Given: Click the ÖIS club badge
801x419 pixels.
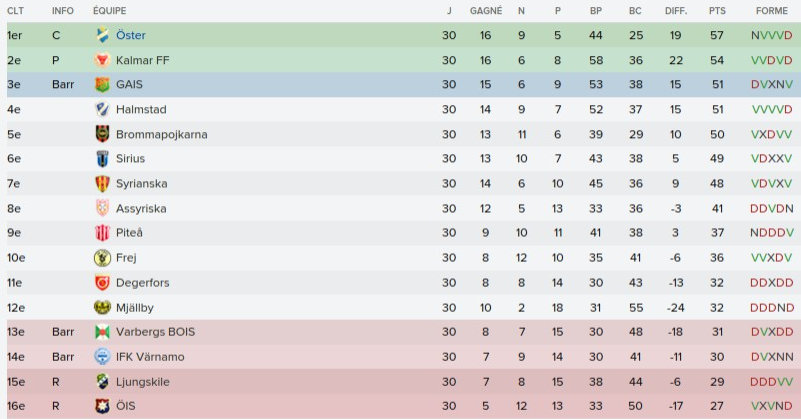Looking at the screenshot, I should click(102, 406).
